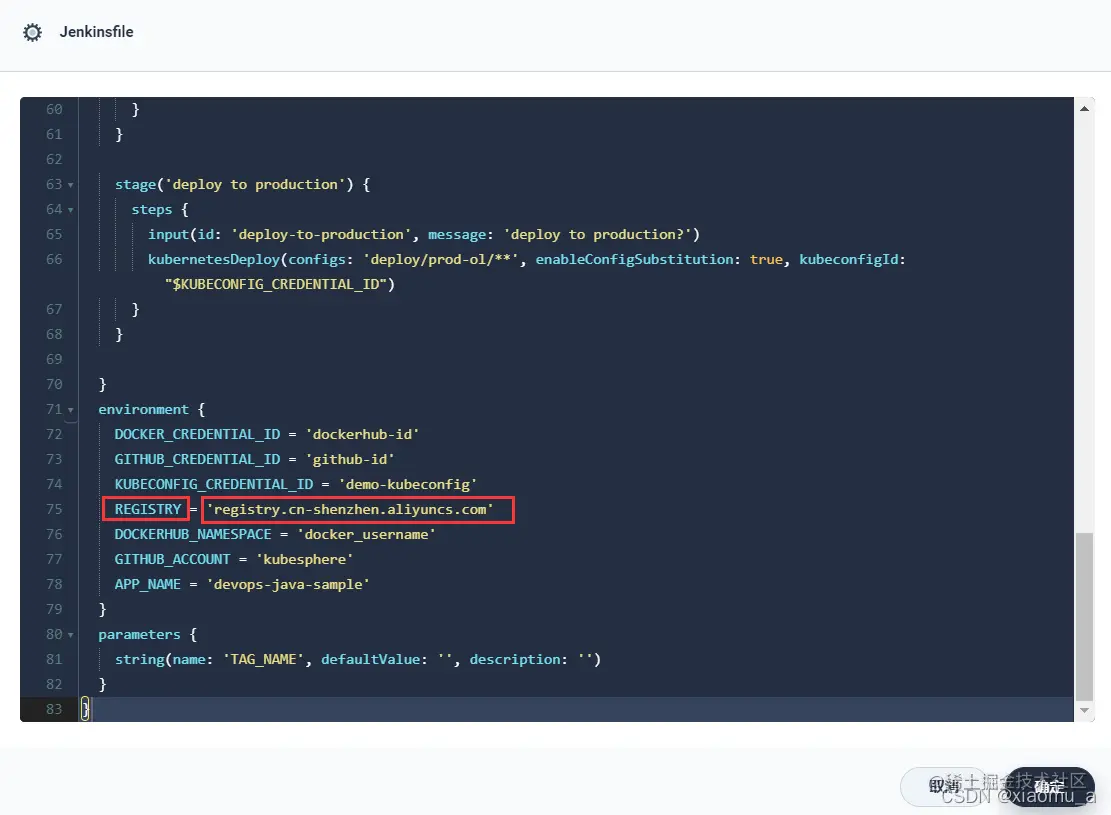Click the DOCKERHUB_NAMESPACE variable
The width and height of the screenshot is (1111, 815).
click(193, 534)
